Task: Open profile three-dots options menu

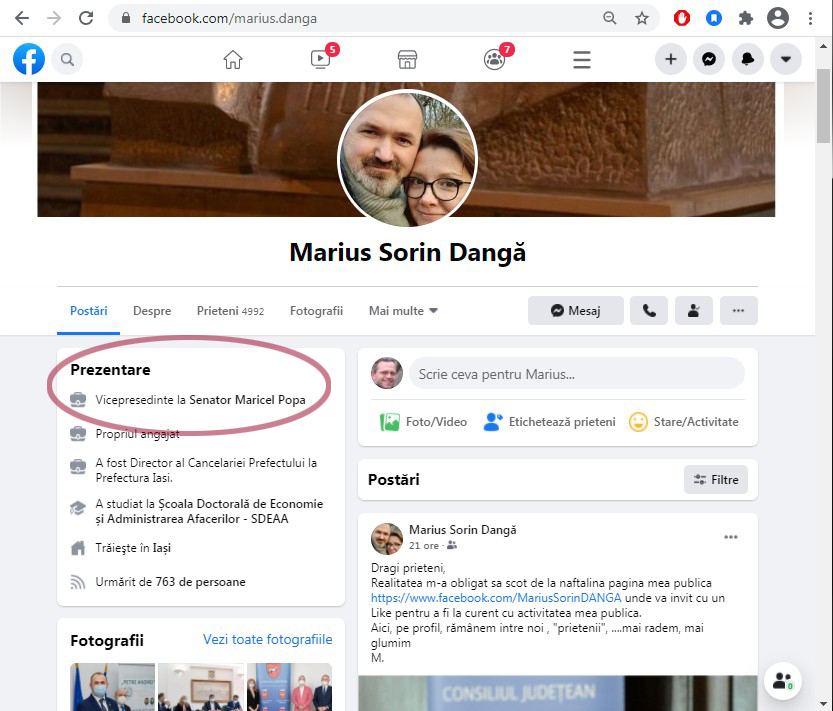Action: (x=738, y=311)
